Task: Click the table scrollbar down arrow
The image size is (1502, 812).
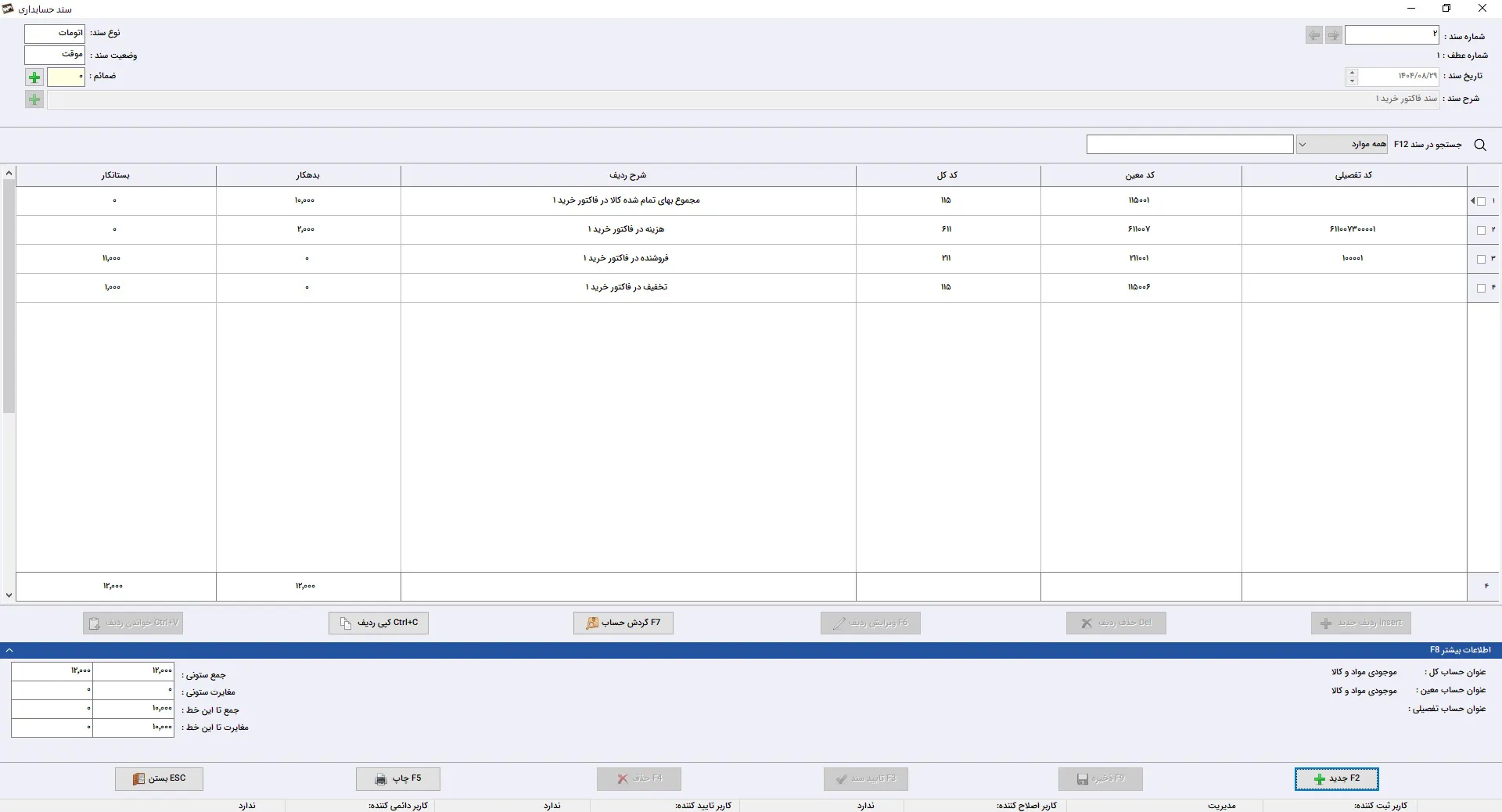Action: 9,595
